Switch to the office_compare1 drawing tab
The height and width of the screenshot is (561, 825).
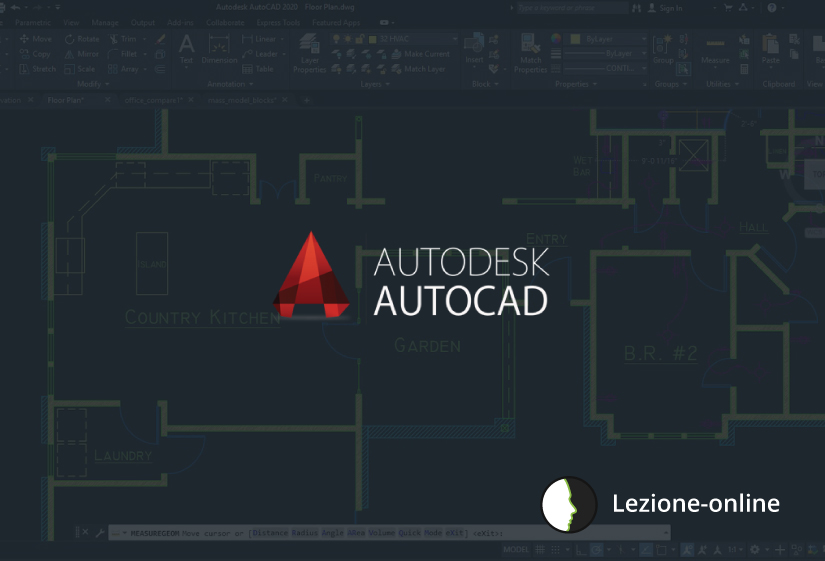tap(153, 101)
